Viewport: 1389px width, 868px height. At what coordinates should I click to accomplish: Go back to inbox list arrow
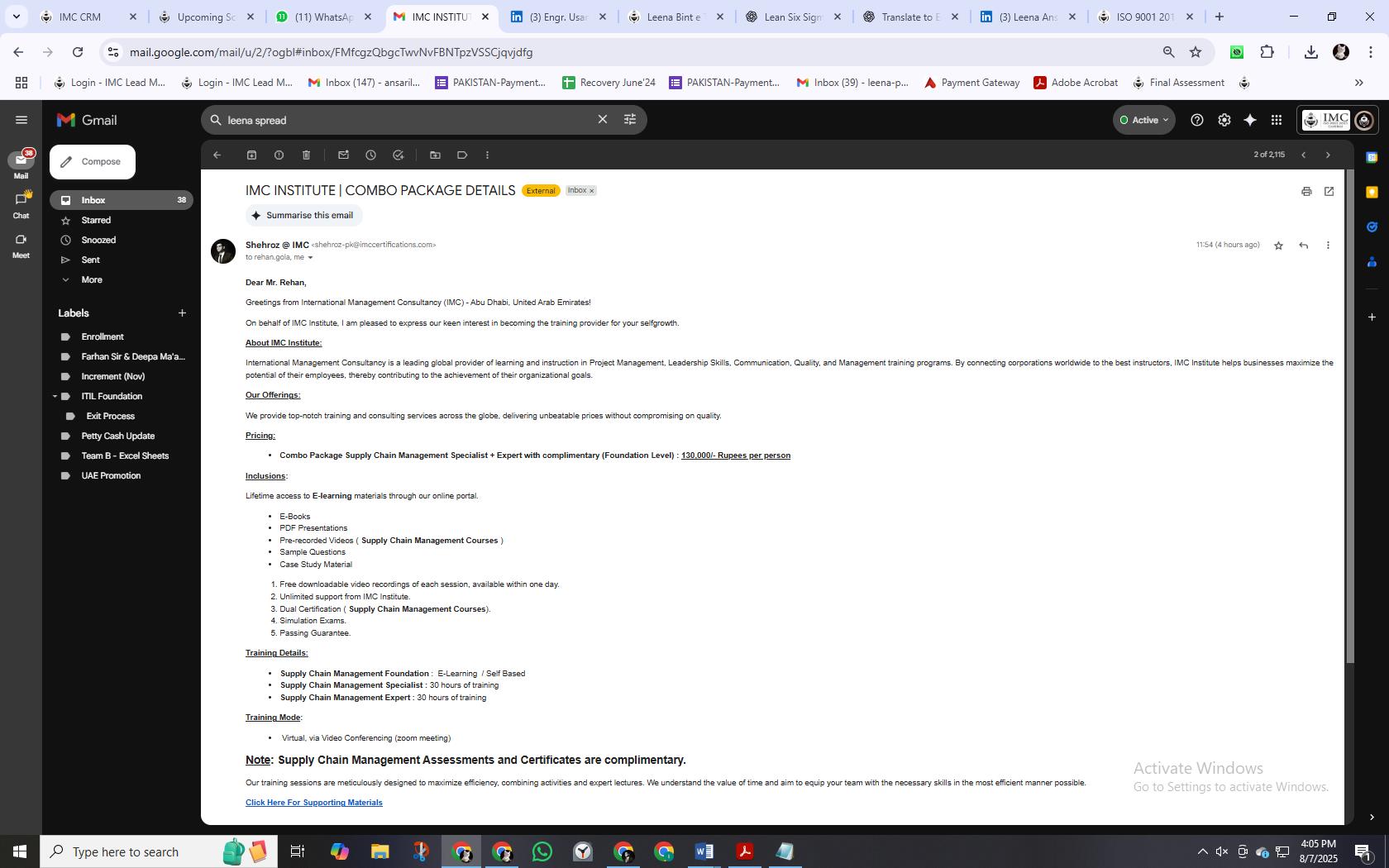point(217,155)
